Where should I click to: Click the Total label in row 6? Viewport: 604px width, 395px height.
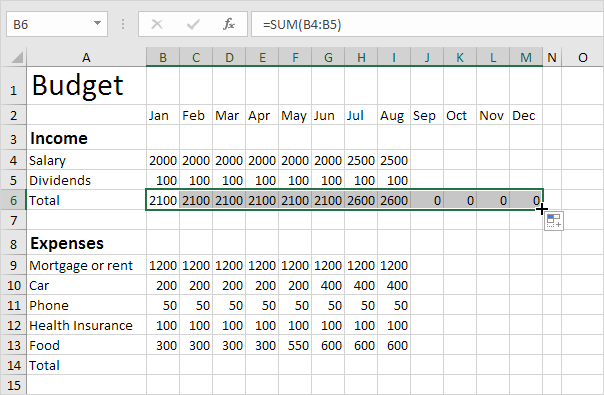click(x=86, y=200)
